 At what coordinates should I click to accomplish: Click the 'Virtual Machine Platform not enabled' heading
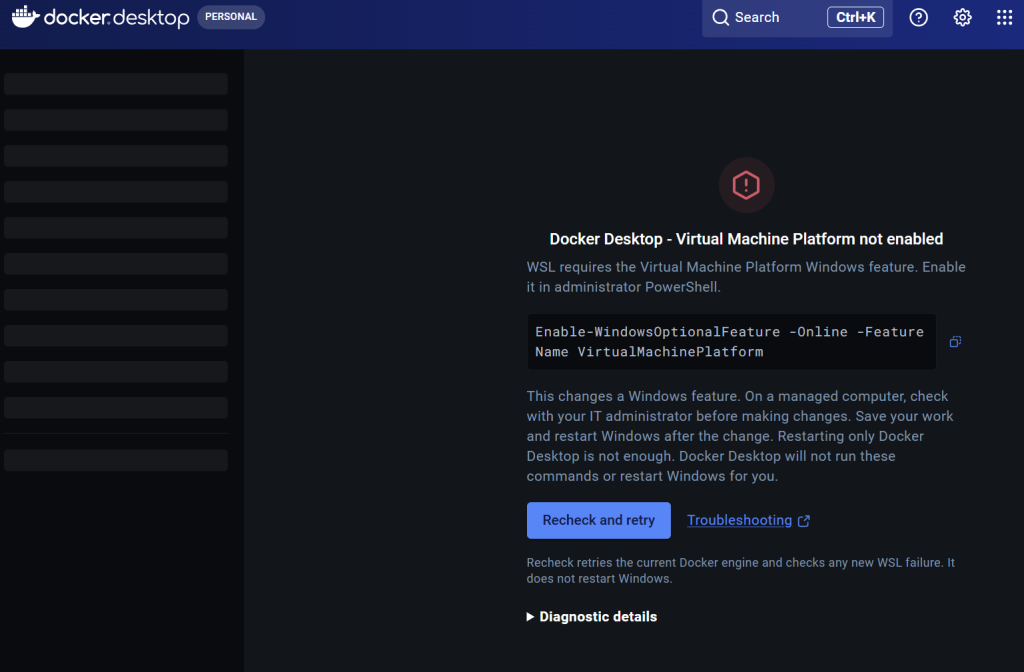click(746, 239)
